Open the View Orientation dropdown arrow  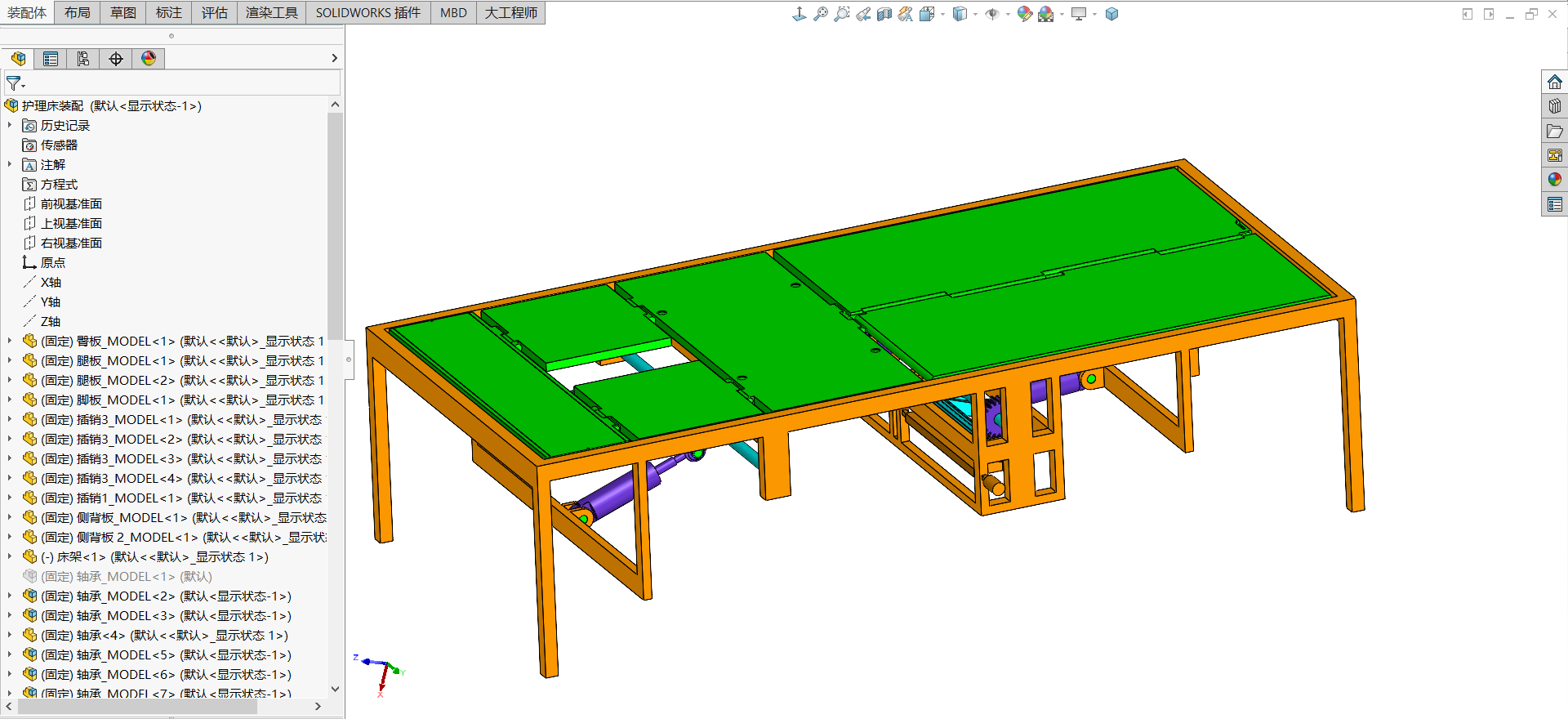coord(942,14)
